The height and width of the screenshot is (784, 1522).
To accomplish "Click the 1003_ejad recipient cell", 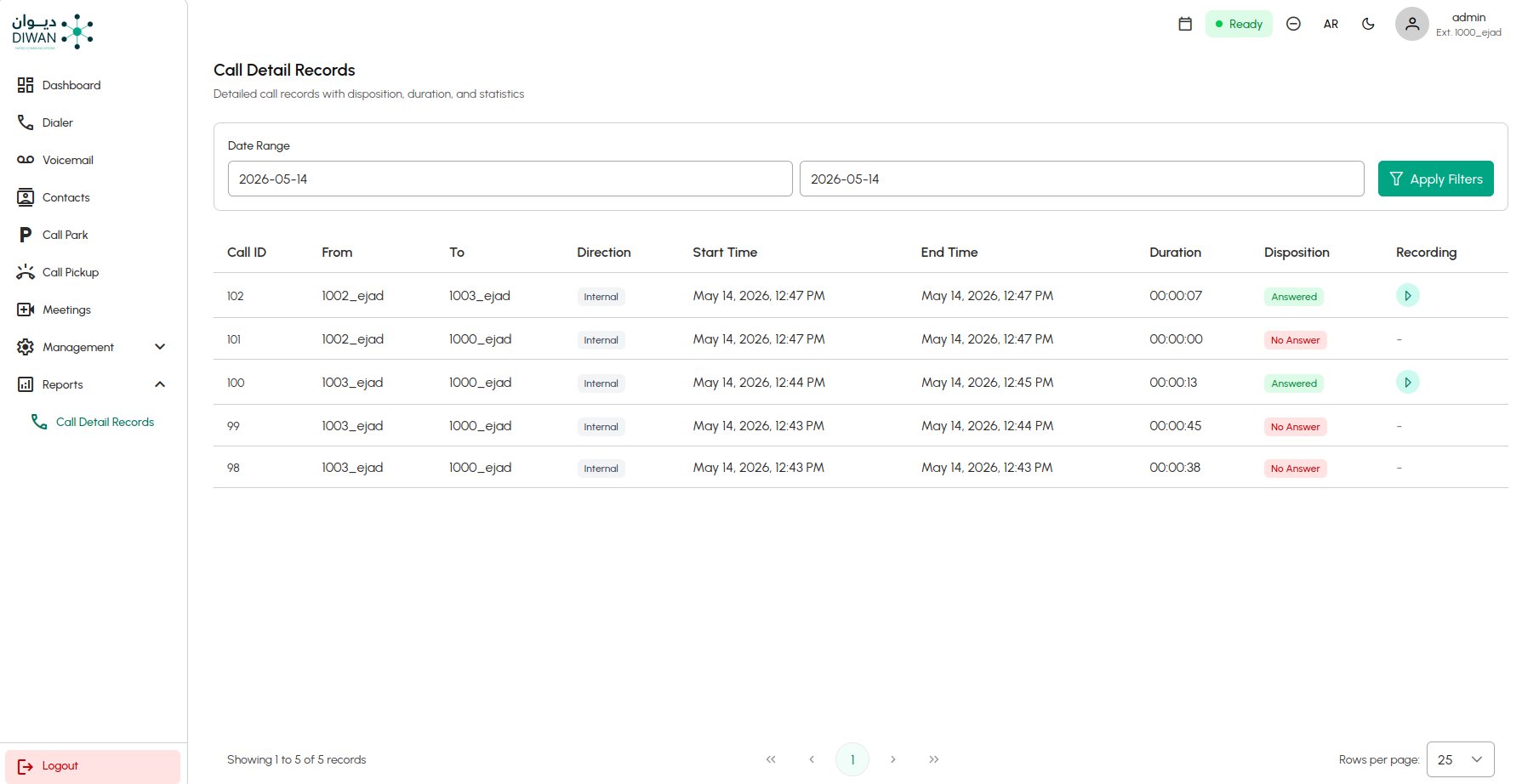I will click(480, 296).
